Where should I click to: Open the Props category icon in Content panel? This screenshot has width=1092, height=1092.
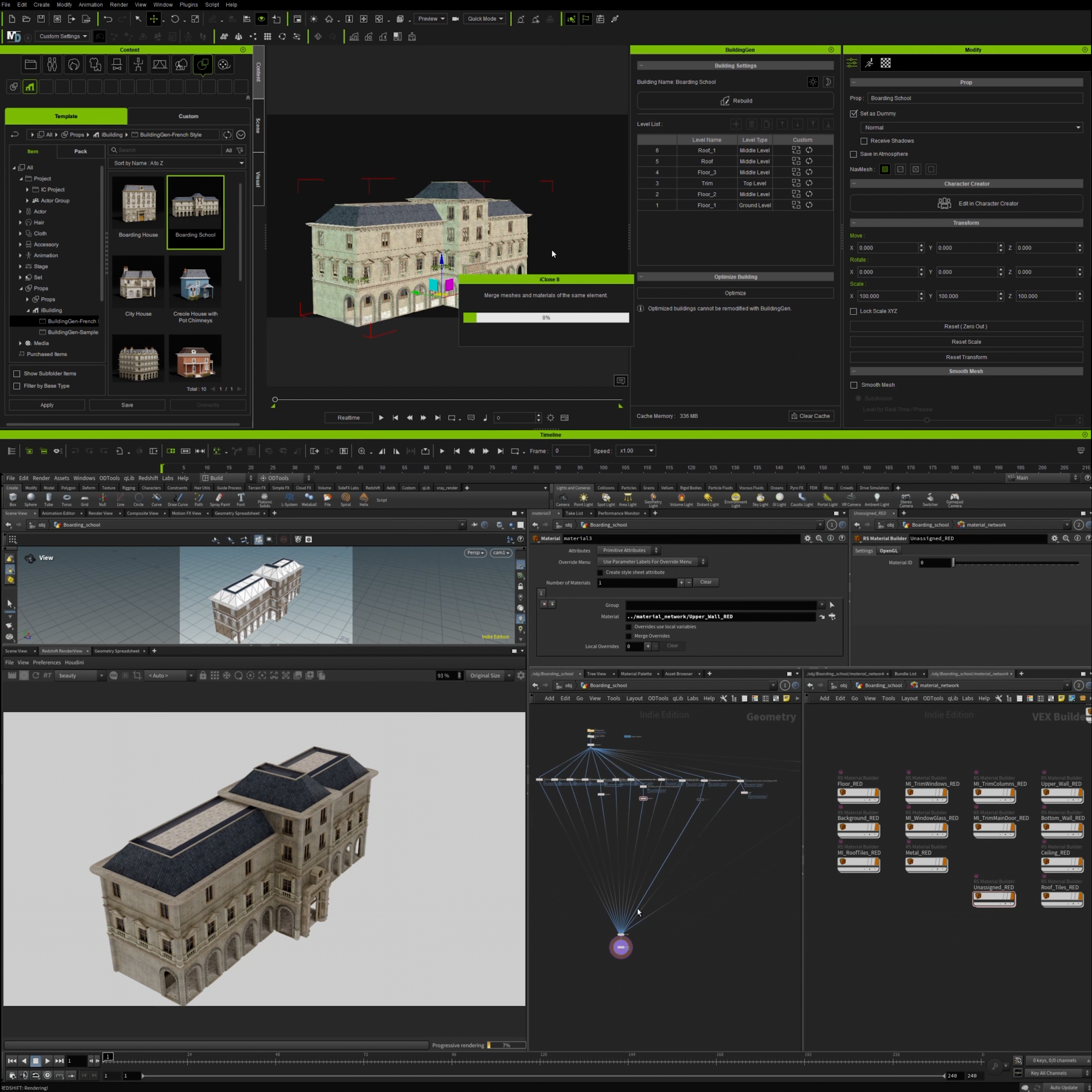click(x=203, y=64)
